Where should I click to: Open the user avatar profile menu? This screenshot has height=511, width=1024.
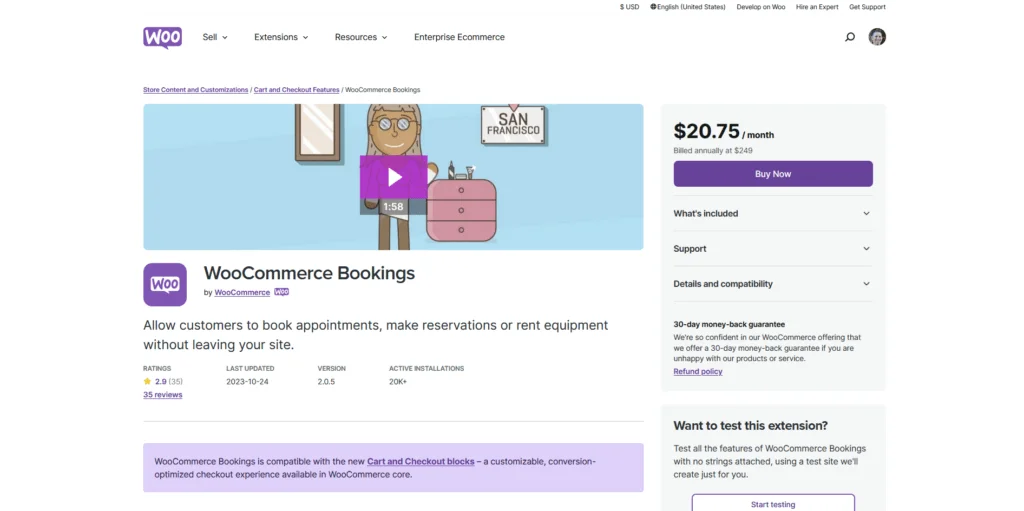pyautogui.click(x=877, y=37)
